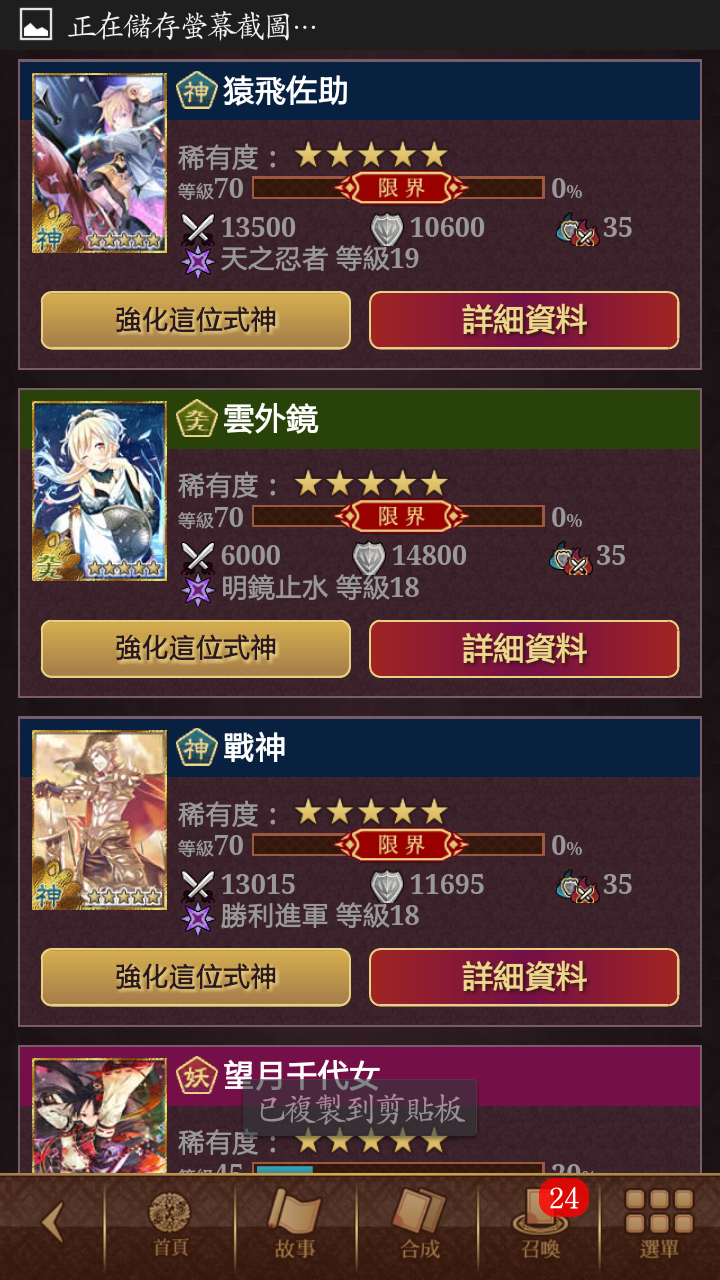Tap the 天之忍者 skill star icon
Image resolution: width=720 pixels, height=1280 pixels.
[x=198, y=261]
